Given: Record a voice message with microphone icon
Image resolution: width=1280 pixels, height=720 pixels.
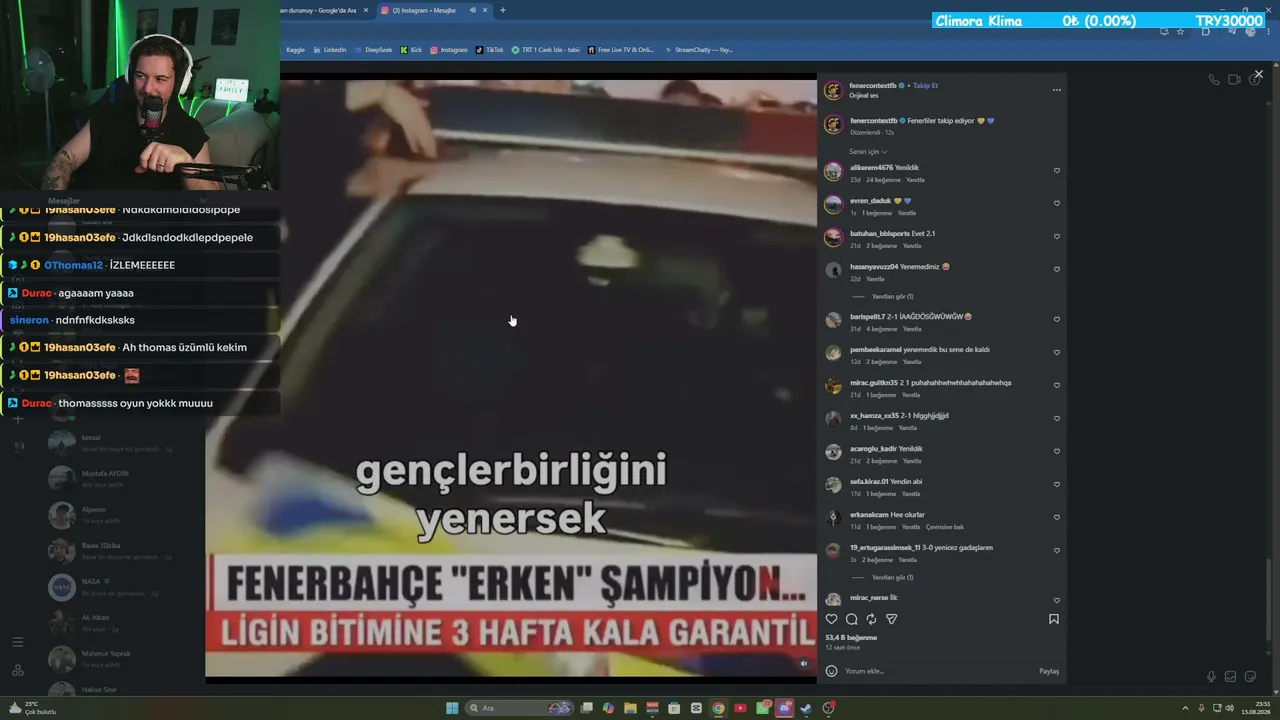Looking at the screenshot, I should (1211, 677).
